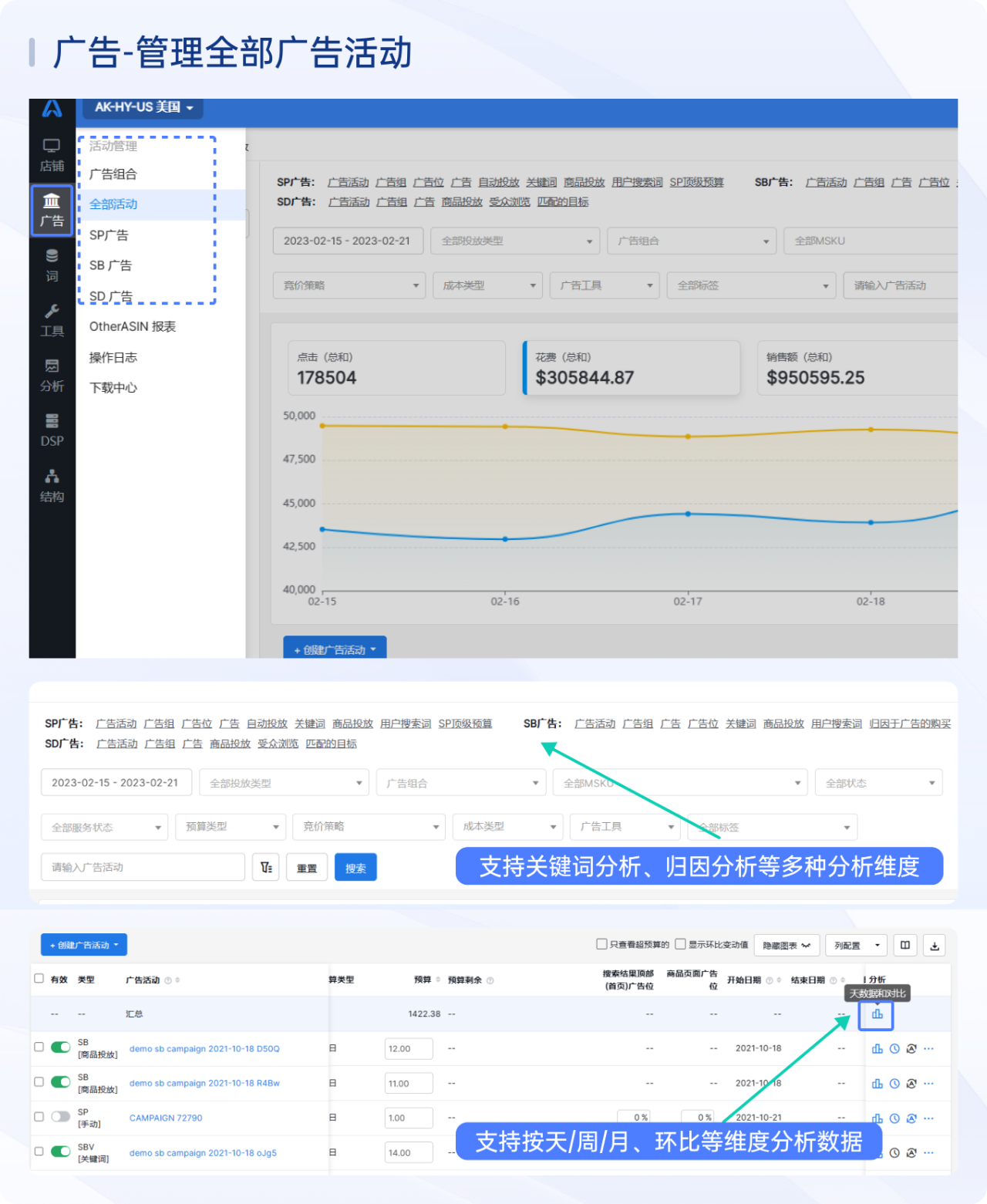Open the 工具 wrench icon in sidebar

(x=52, y=321)
